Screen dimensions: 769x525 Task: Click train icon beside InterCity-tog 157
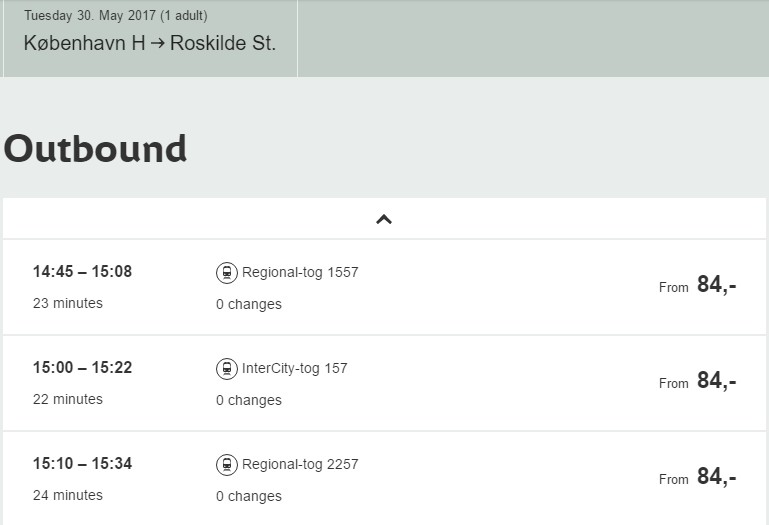point(227,368)
